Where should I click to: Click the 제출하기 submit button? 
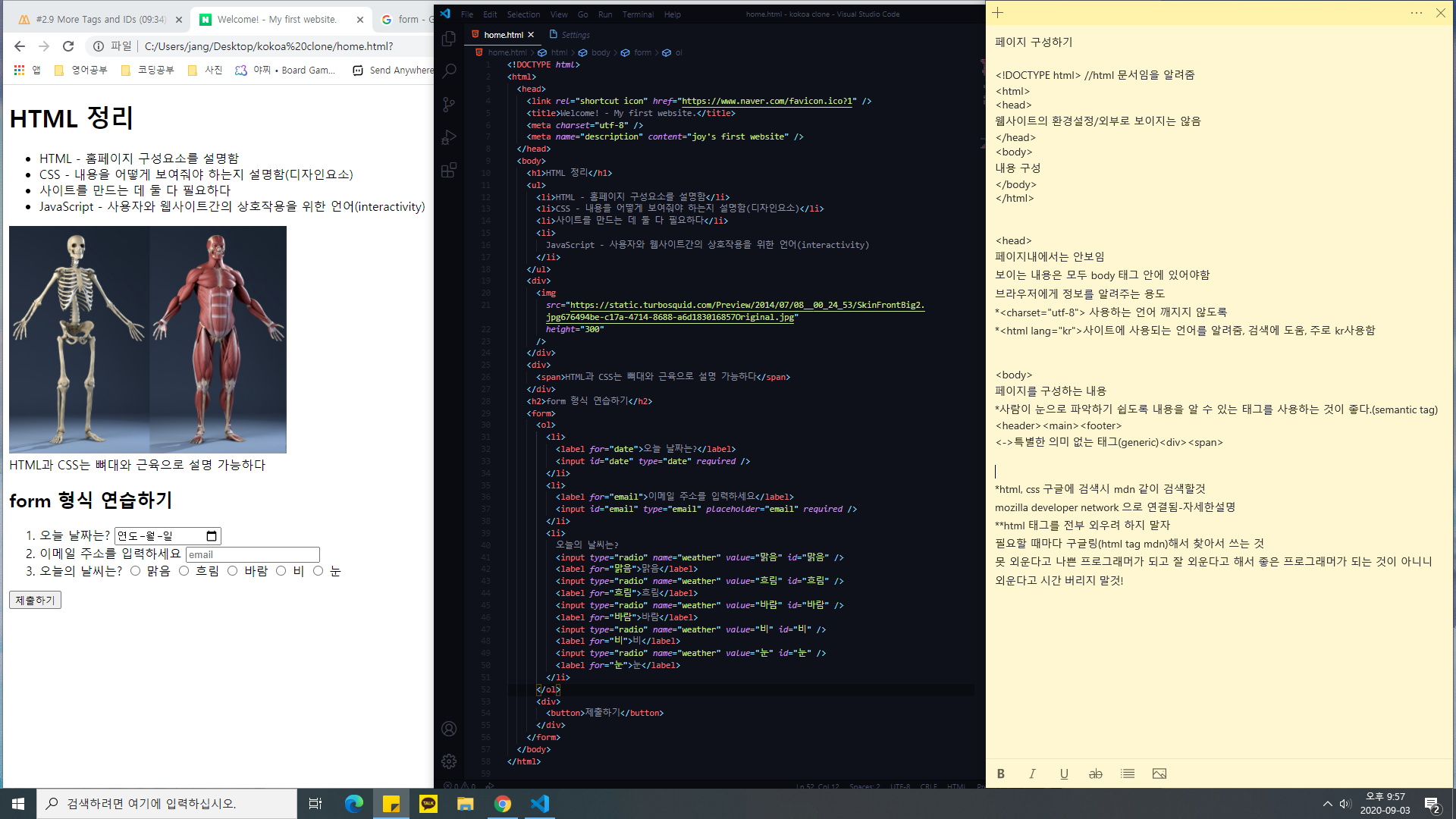[x=35, y=600]
